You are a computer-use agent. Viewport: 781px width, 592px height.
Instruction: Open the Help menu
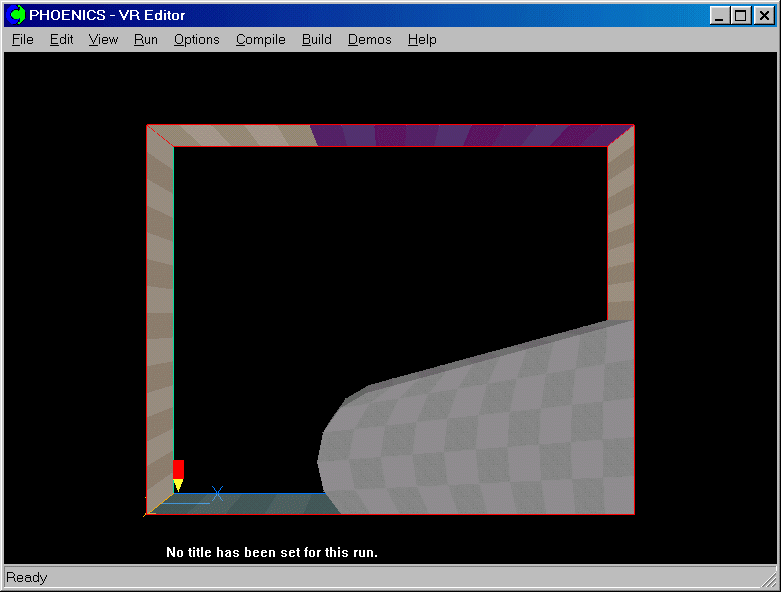point(422,40)
